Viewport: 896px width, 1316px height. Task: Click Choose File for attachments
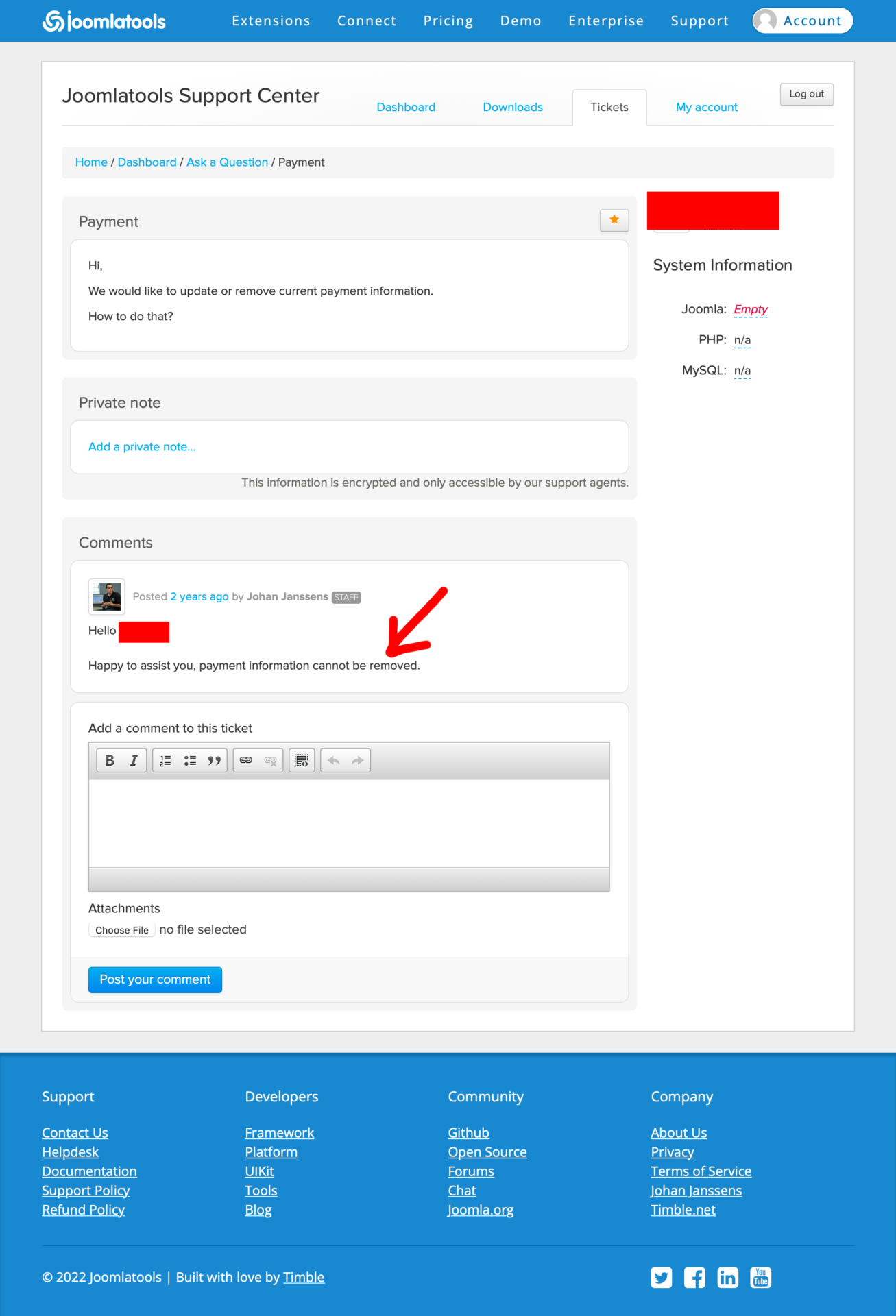coord(122,930)
